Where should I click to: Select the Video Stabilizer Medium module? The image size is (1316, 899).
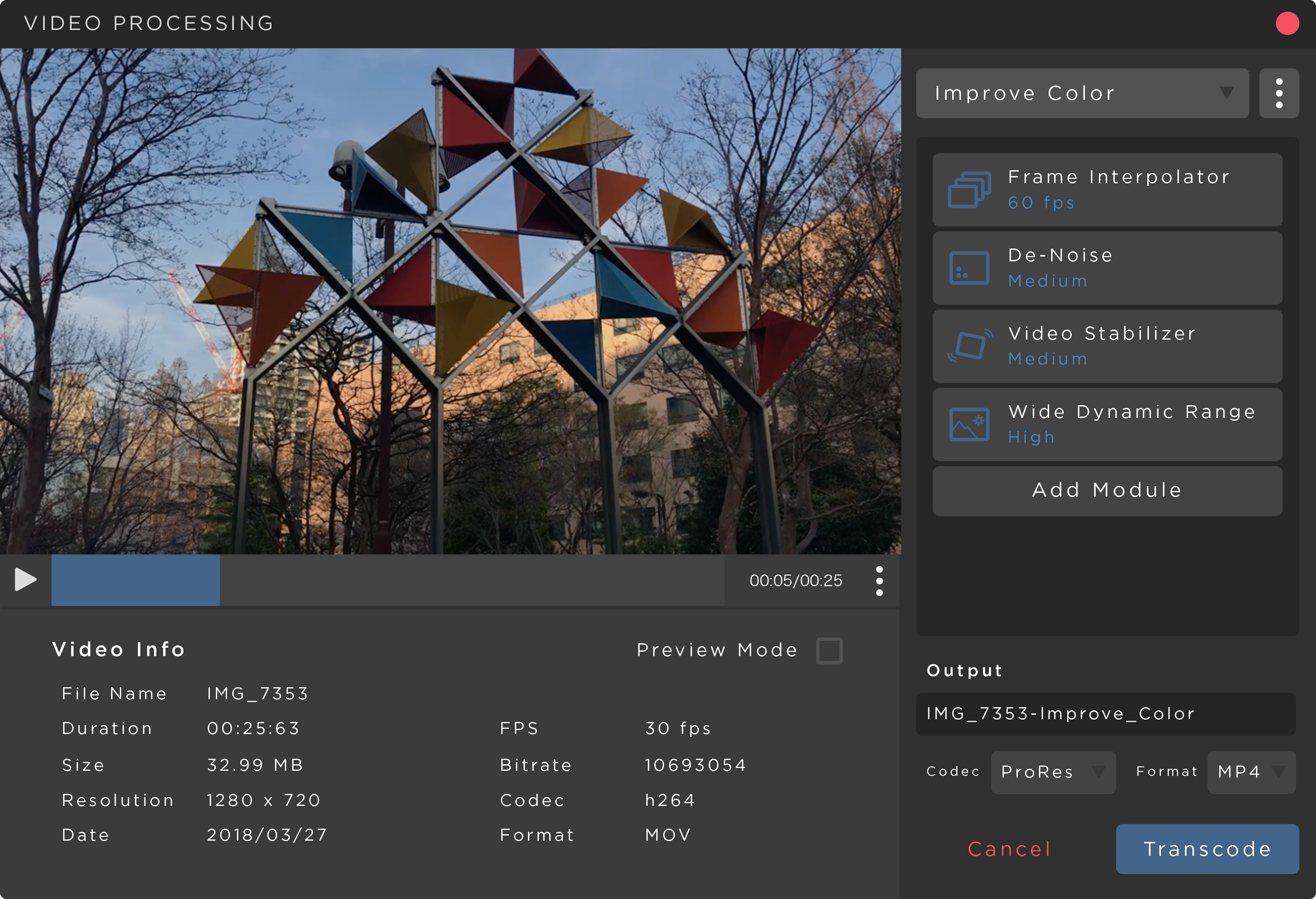(x=1107, y=346)
